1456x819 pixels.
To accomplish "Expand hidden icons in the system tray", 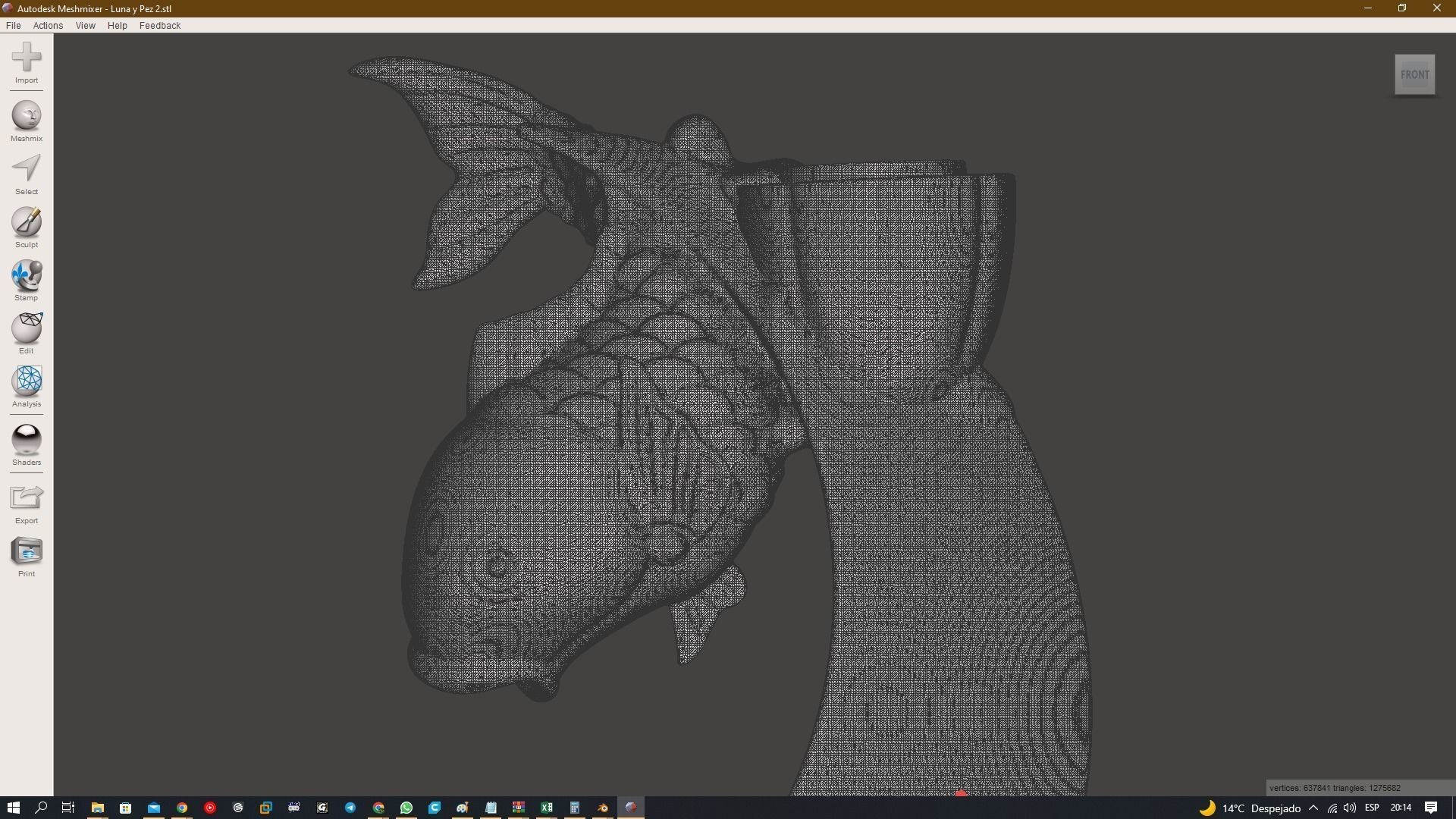I will [x=1313, y=808].
